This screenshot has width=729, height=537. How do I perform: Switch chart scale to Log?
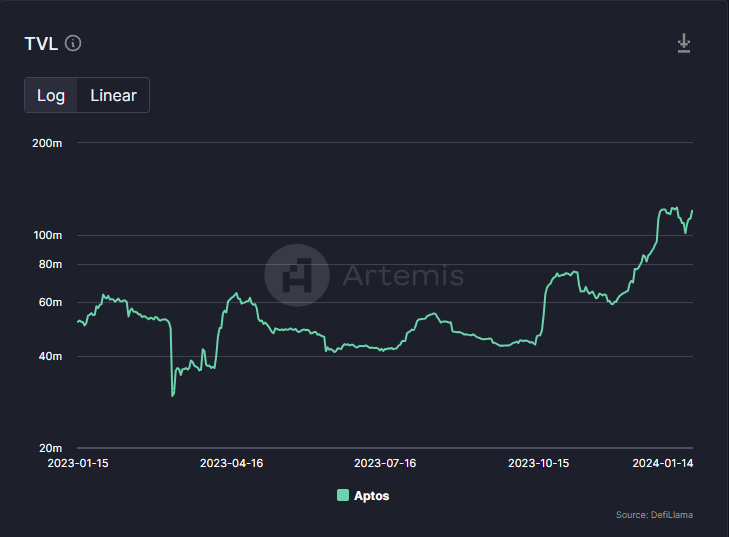tap(51, 95)
